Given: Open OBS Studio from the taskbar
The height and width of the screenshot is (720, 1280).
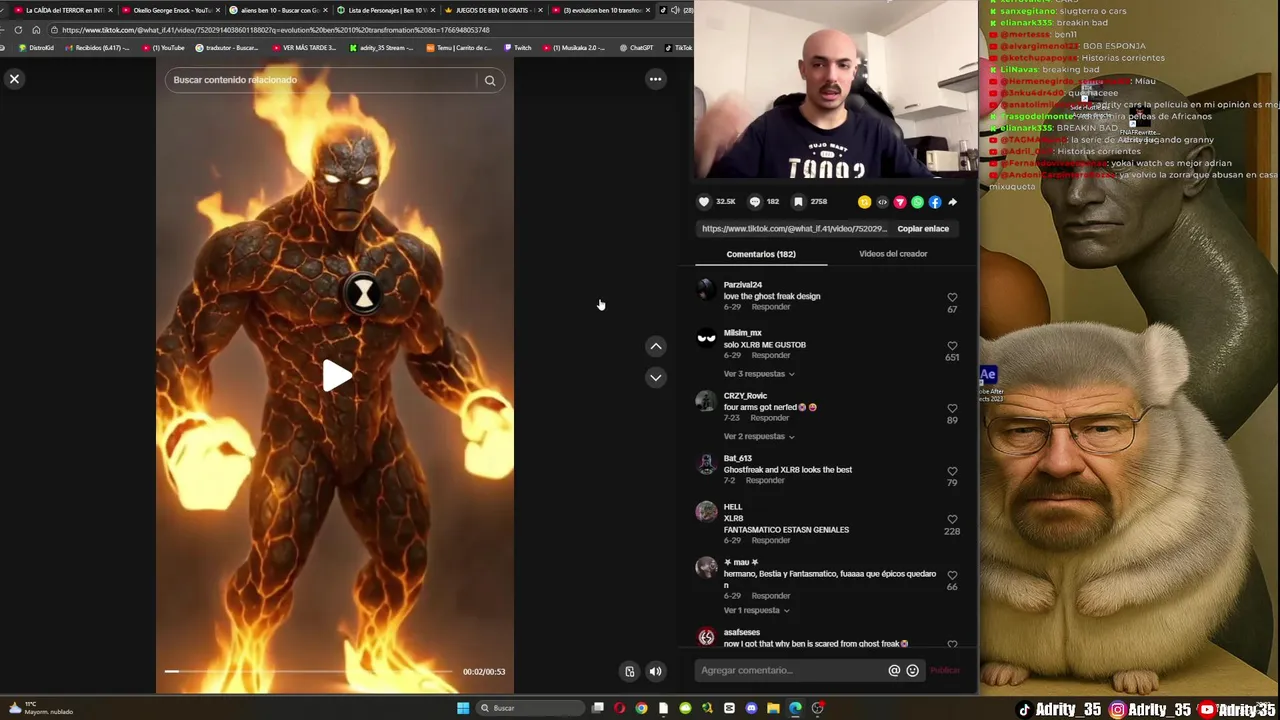Looking at the screenshot, I should [817, 708].
